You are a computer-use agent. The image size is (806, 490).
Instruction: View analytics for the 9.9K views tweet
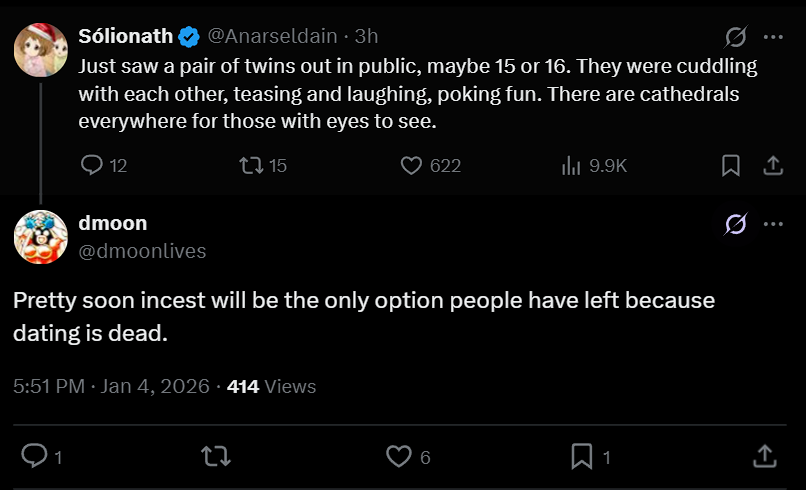[x=572, y=165]
